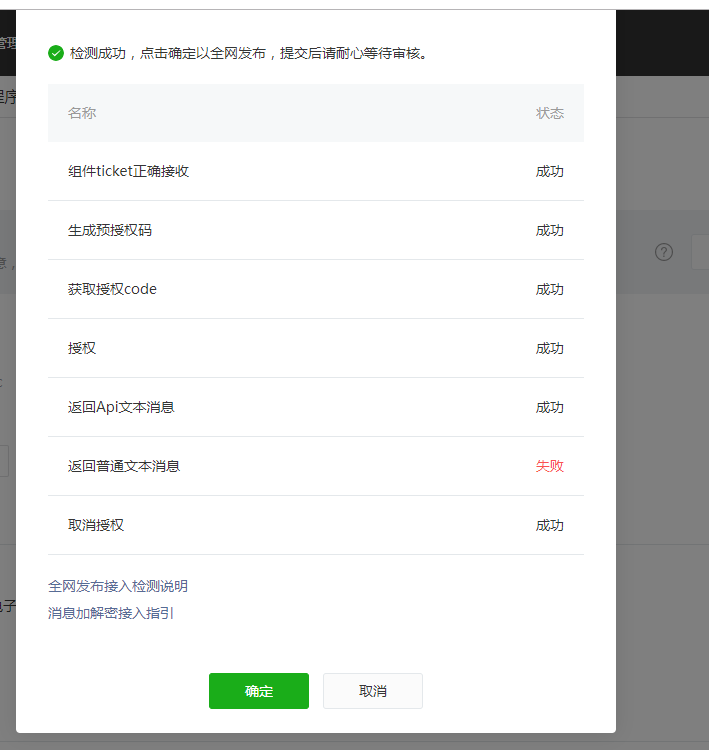Click the question mark help icon
This screenshot has height=750, width=709.
[664, 252]
